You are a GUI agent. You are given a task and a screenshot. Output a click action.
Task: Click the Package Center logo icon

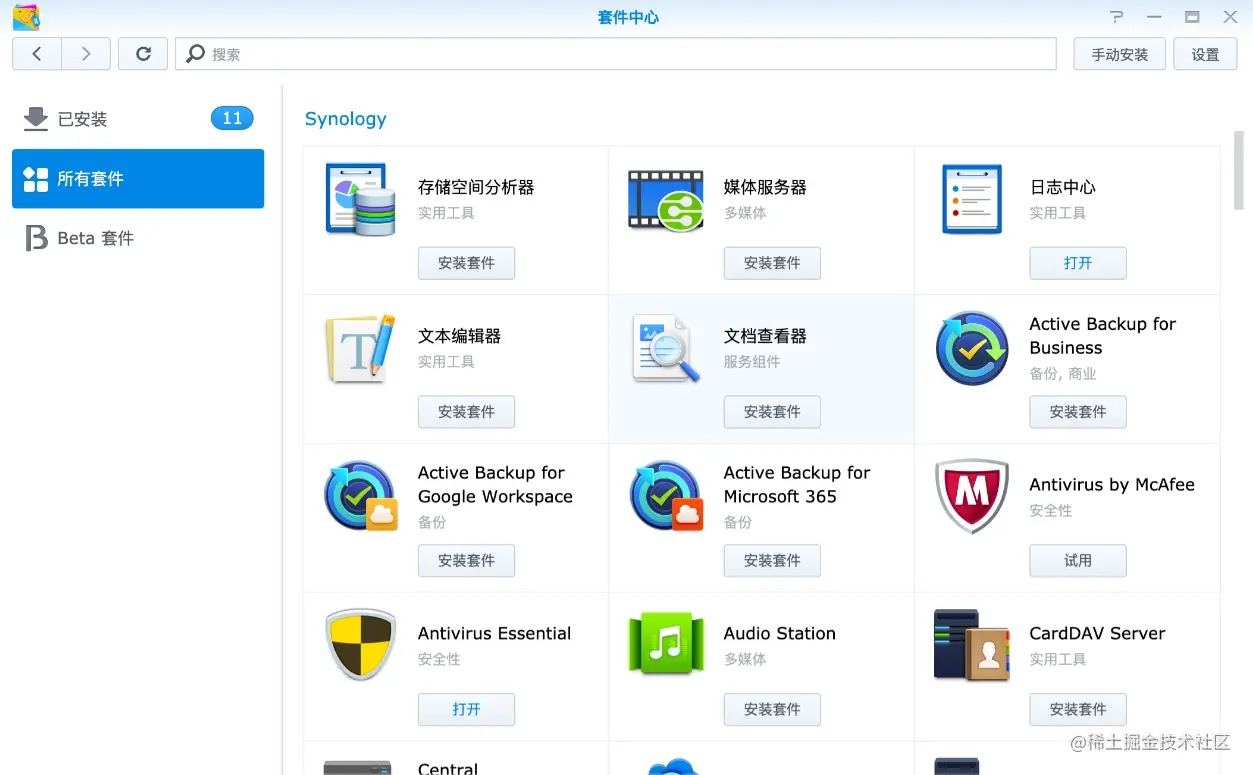coord(26,17)
